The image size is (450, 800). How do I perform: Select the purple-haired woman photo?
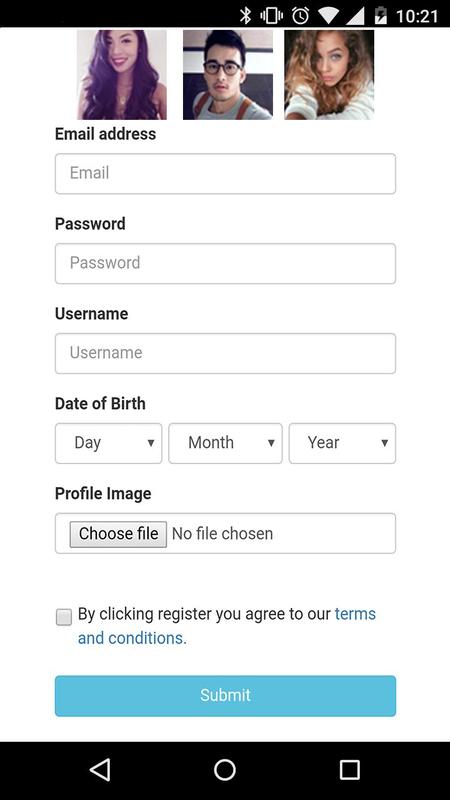click(122, 74)
